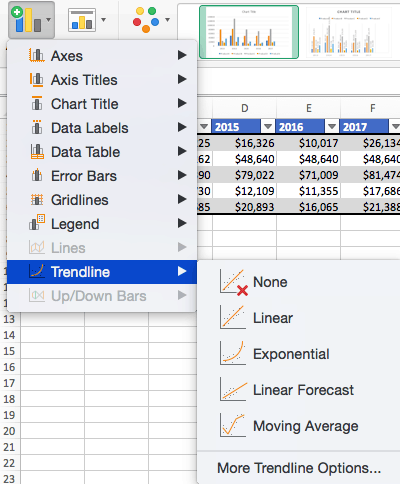Click the Axes menu icon
The image size is (400, 484).
(x=37, y=55)
